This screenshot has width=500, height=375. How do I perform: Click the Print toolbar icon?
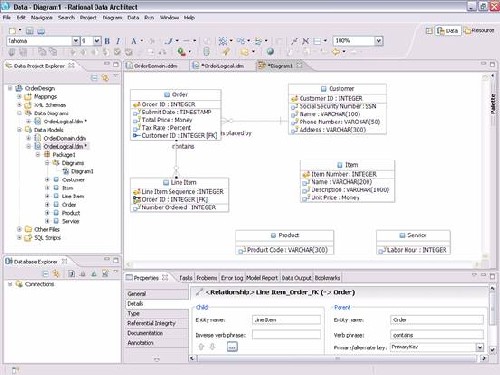[41, 31]
